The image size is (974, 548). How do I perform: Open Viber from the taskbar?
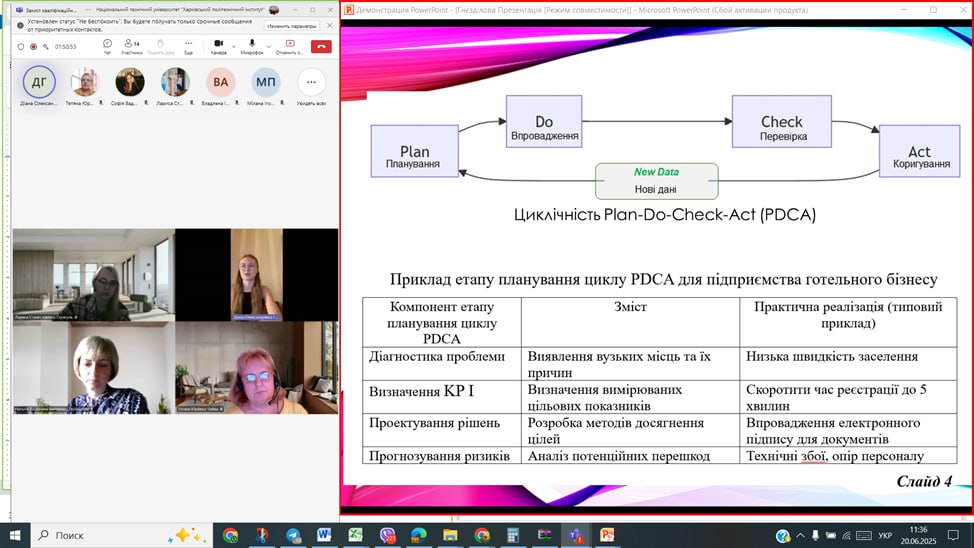[387, 535]
